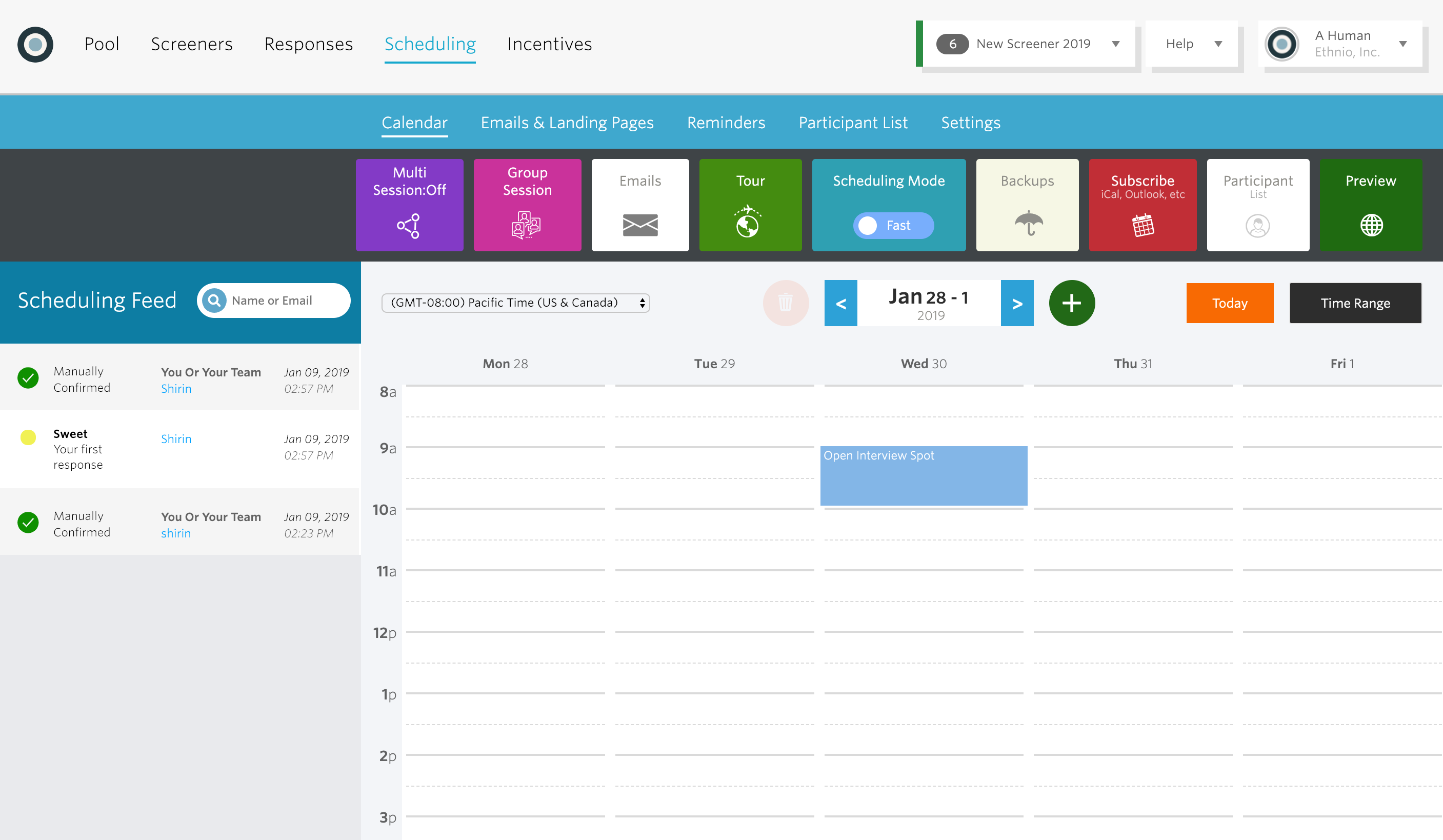Go to Incentives in top navigation
The width and height of the screenshot is (1443, 840).
pos(550,44)
